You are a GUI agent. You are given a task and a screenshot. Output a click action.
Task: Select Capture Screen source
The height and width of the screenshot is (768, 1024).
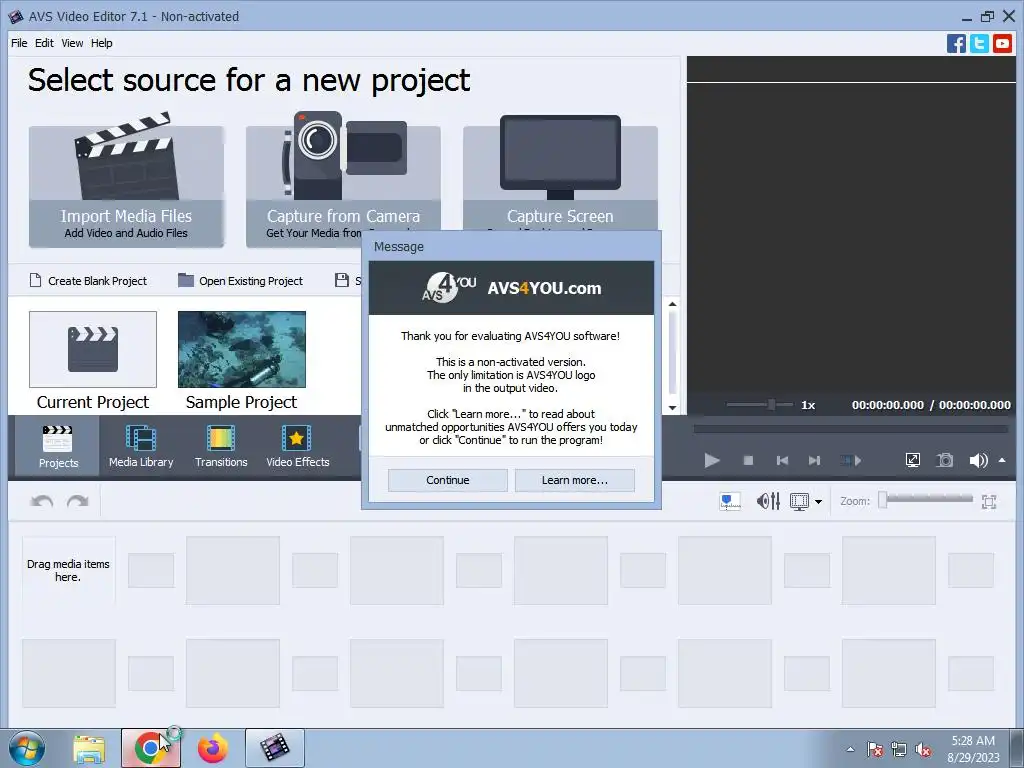coord(560,174)
